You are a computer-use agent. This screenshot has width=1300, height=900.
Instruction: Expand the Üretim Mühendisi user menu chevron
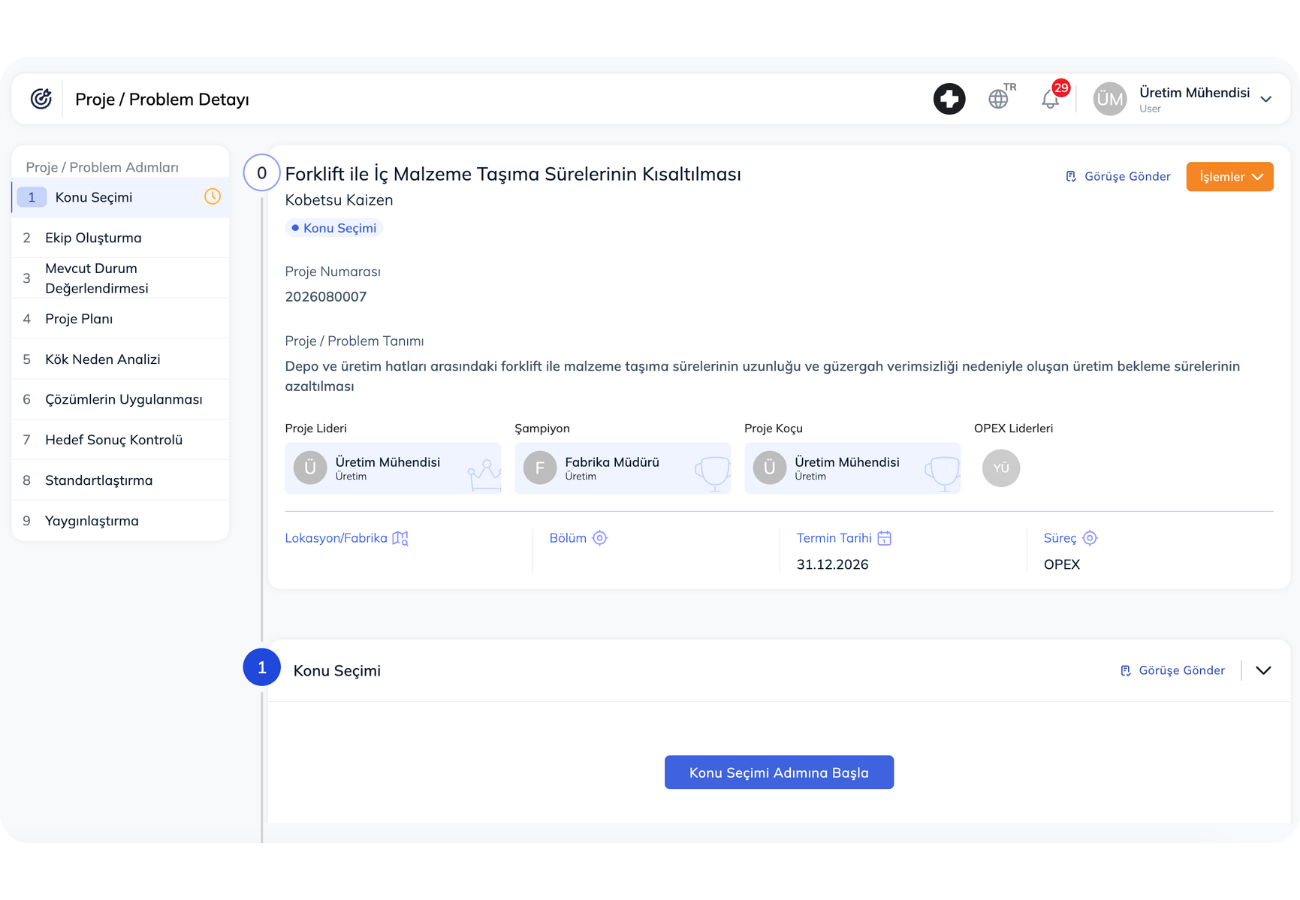1266,99
